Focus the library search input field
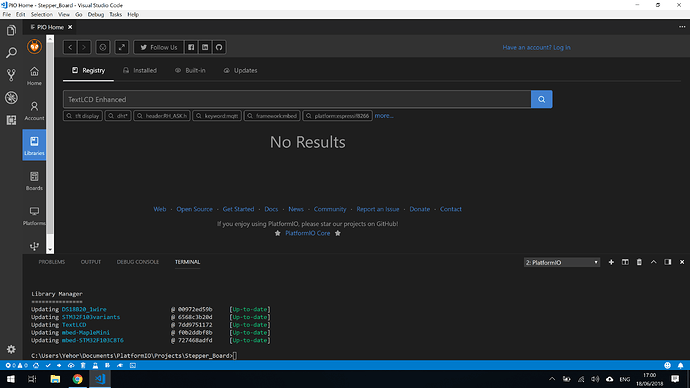The width and height of the screenshot is (690, 388). (x=297, y=99)
